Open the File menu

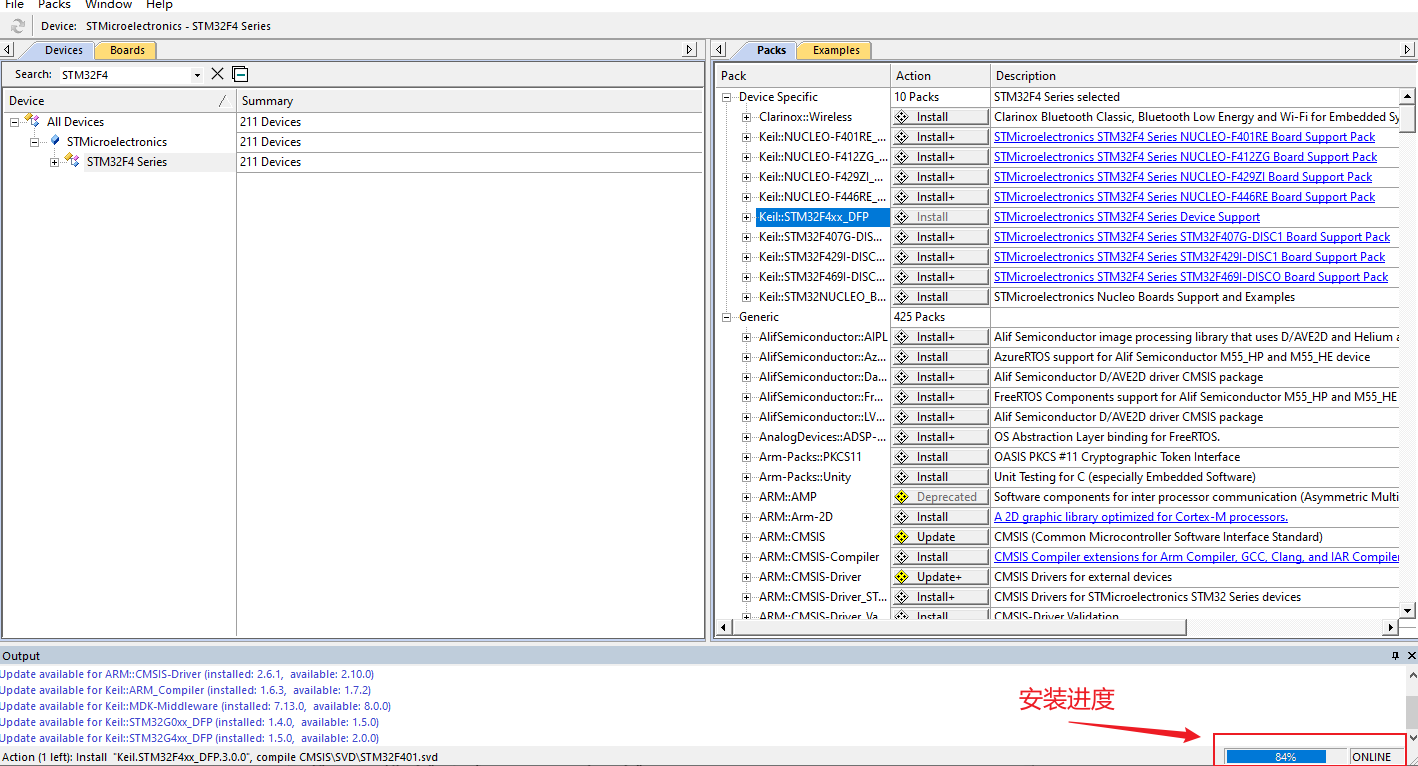(x=14, y=5)
